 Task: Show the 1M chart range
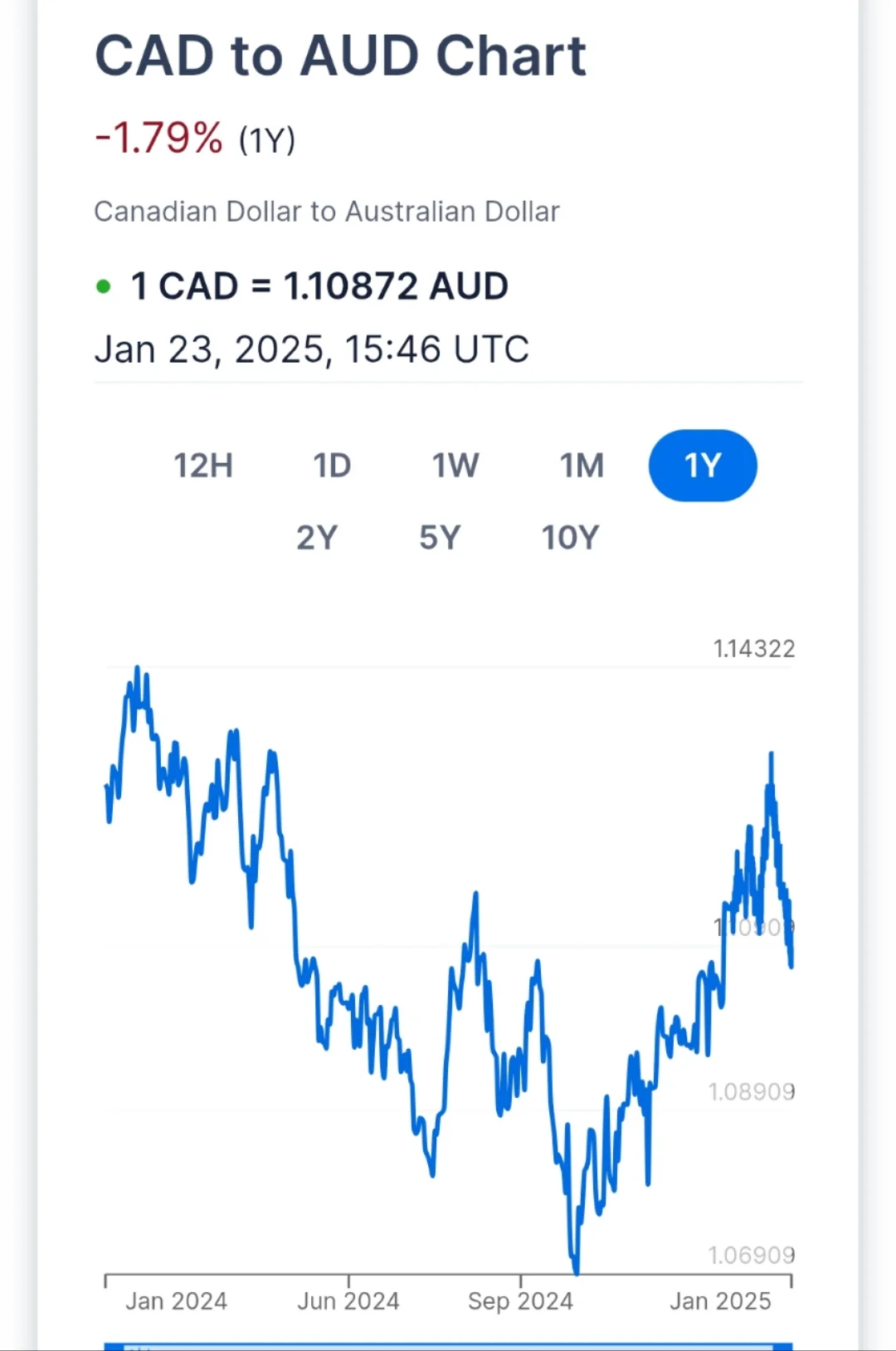(582, 466)
